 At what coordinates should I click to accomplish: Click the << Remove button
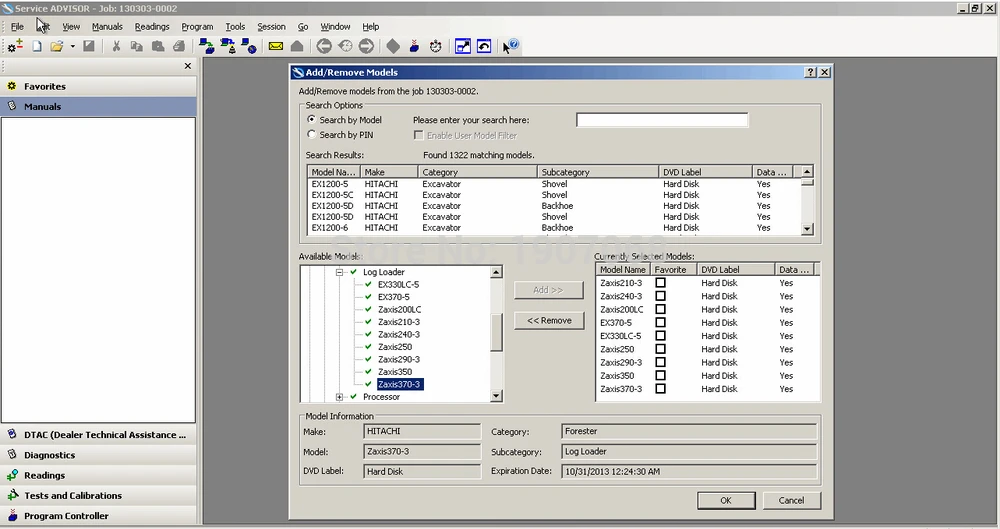[x=549, y=320]
